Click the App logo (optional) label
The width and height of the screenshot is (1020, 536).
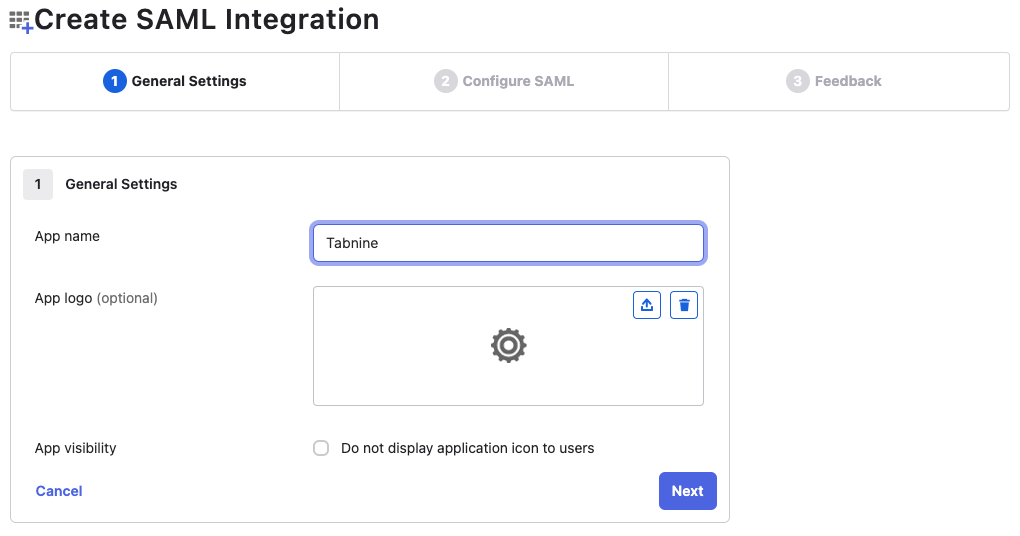tap(96, 298)
